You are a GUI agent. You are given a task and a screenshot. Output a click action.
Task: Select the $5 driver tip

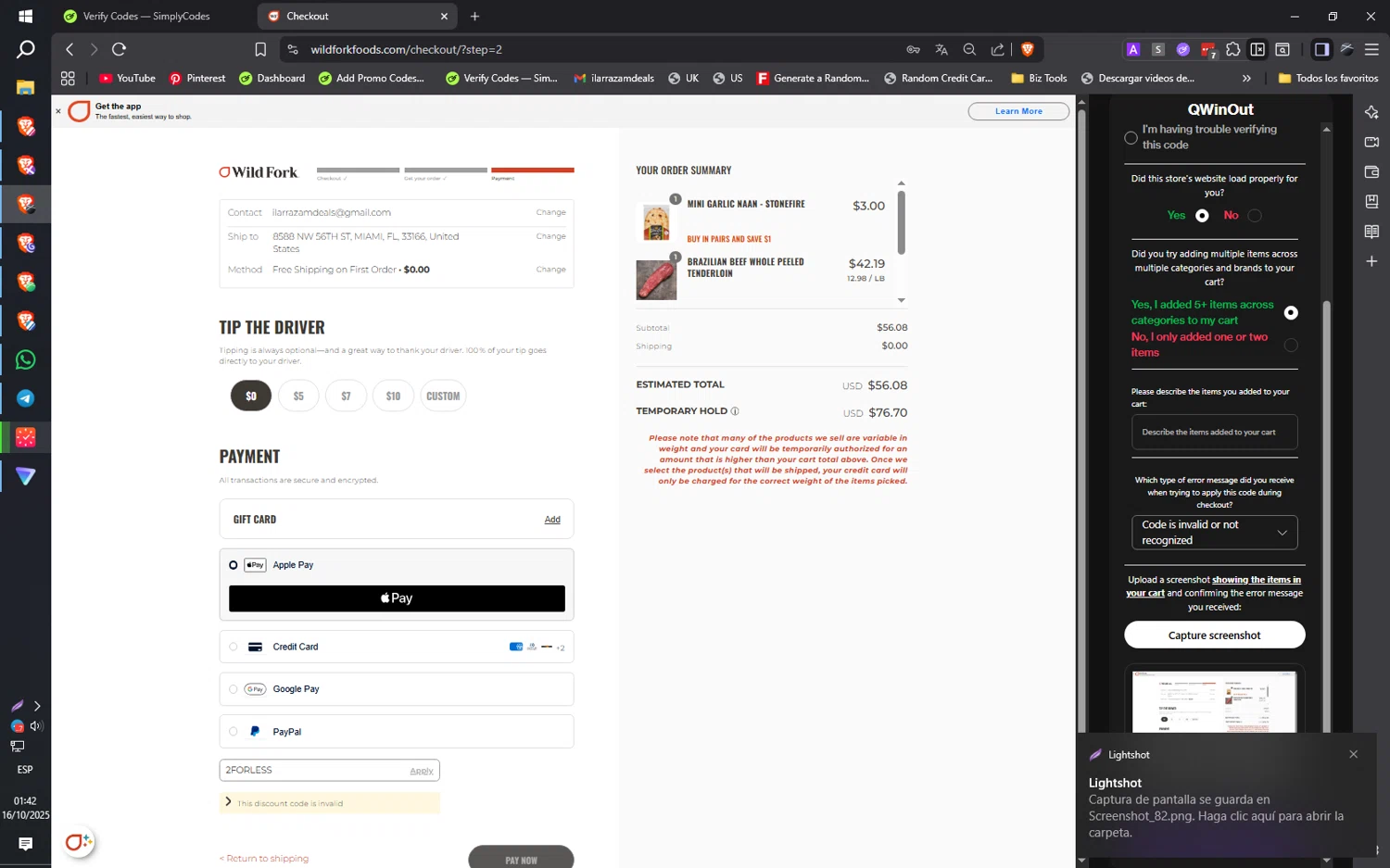click(298, 396)
